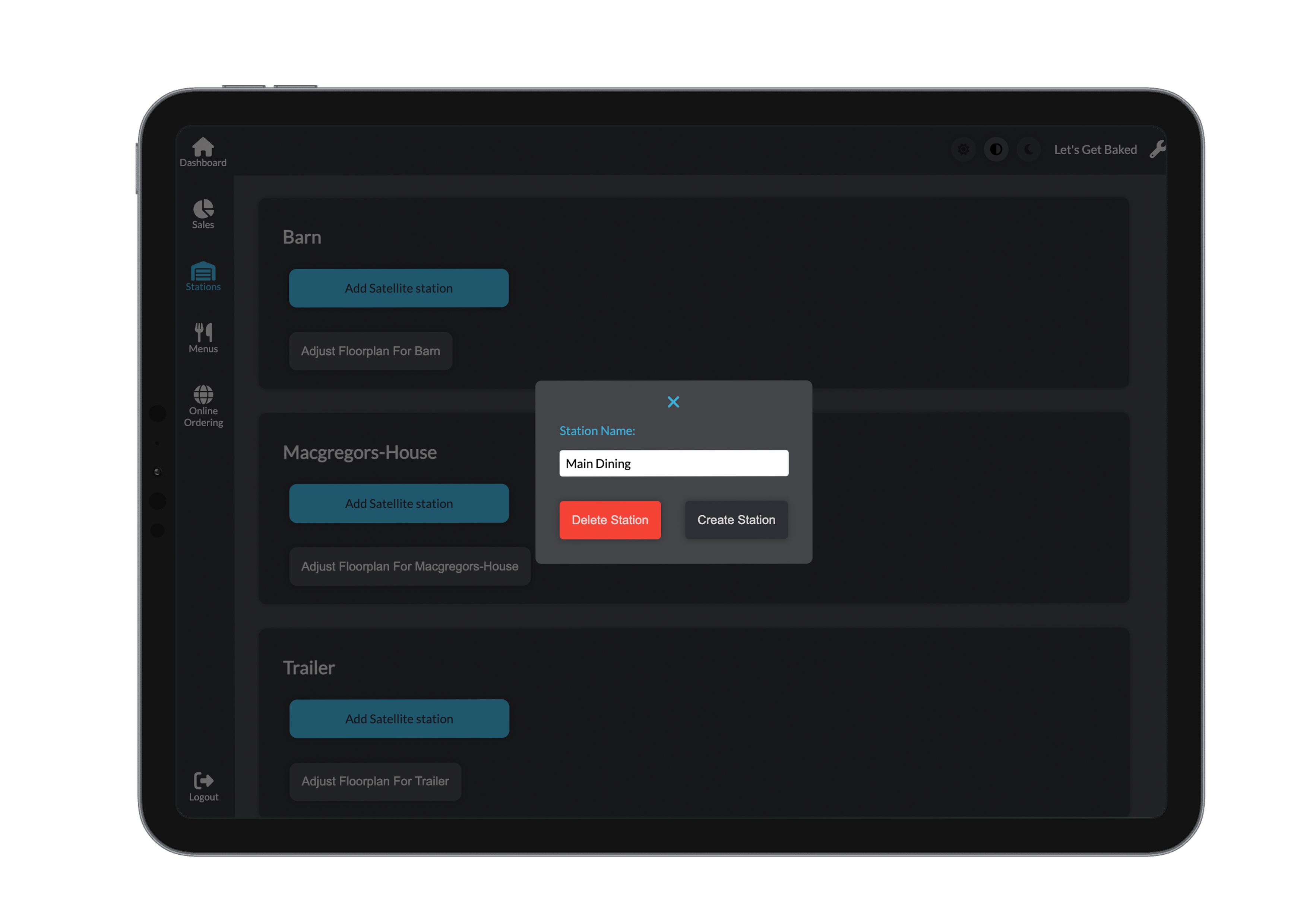The height and width of the screenshot is (924, 1307).
Task: Click Adjust Floorplan For Trailer
Action: tap(375, 782)
